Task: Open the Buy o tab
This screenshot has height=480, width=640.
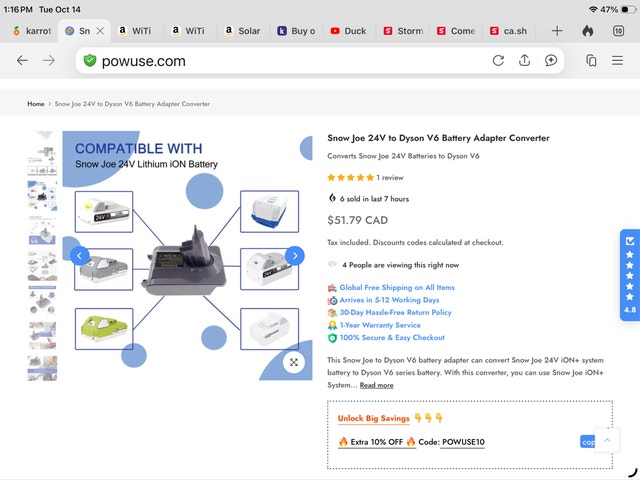Action: [297, 31]
